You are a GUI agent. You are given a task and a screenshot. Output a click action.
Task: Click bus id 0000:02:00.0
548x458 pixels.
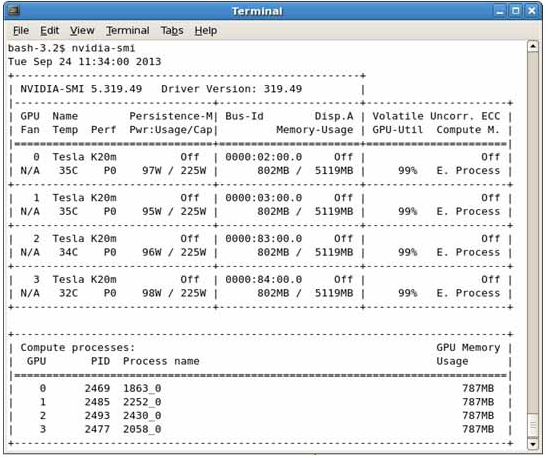pos(264,157)
